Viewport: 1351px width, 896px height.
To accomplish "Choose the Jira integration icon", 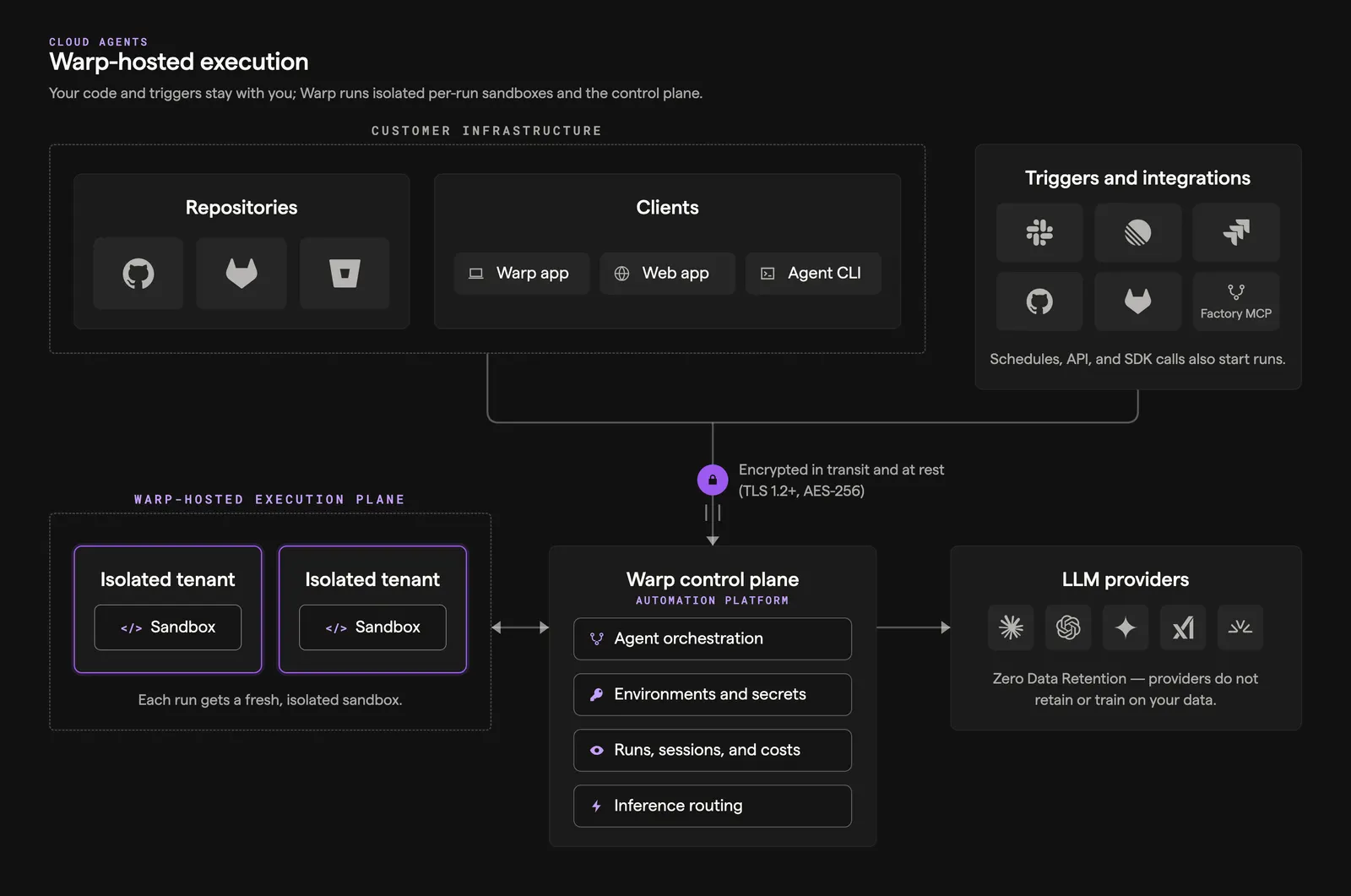I will coord(1236,232).
